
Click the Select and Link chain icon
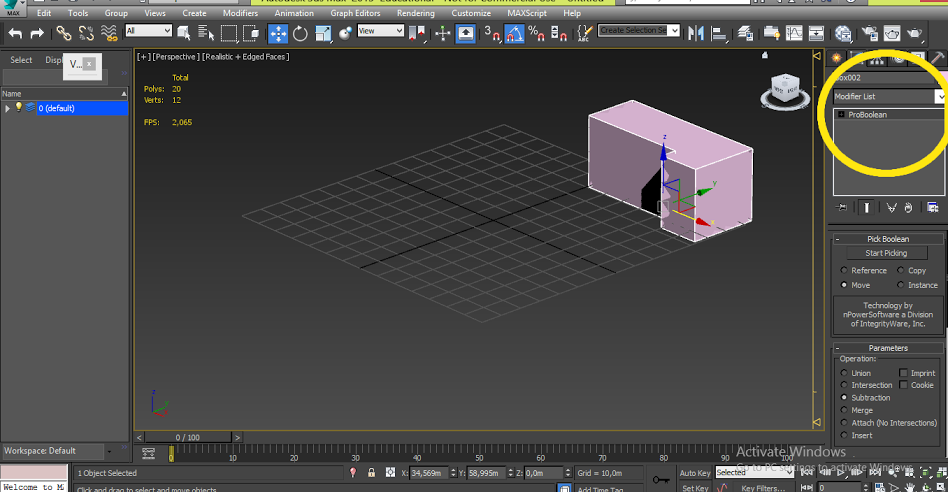pos(64,33)
